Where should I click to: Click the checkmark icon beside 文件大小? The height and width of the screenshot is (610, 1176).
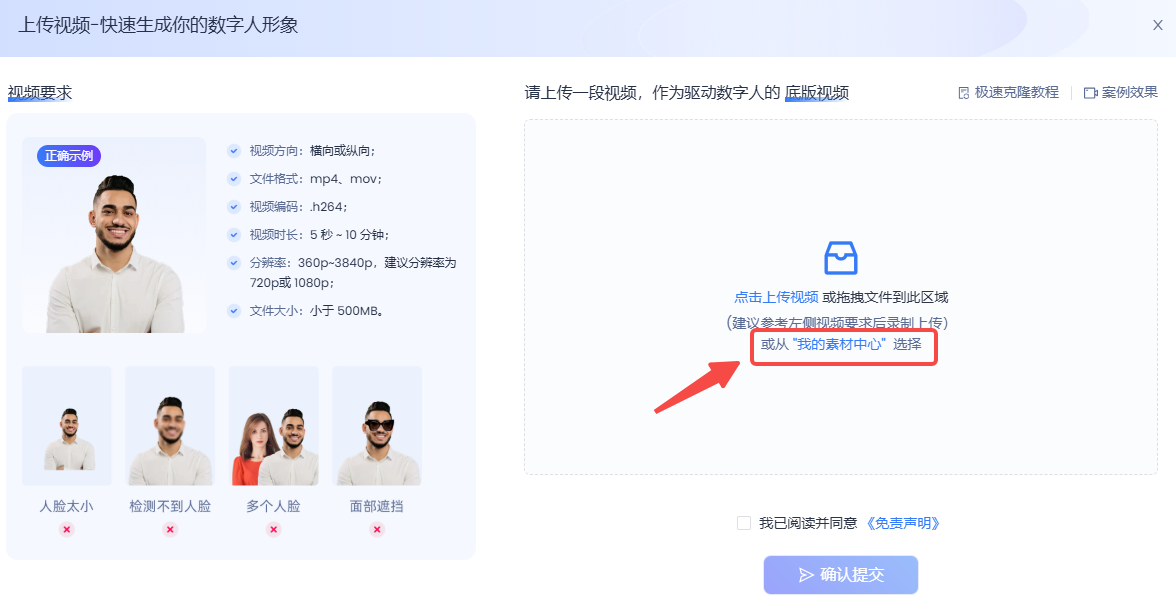click(234, 311)
